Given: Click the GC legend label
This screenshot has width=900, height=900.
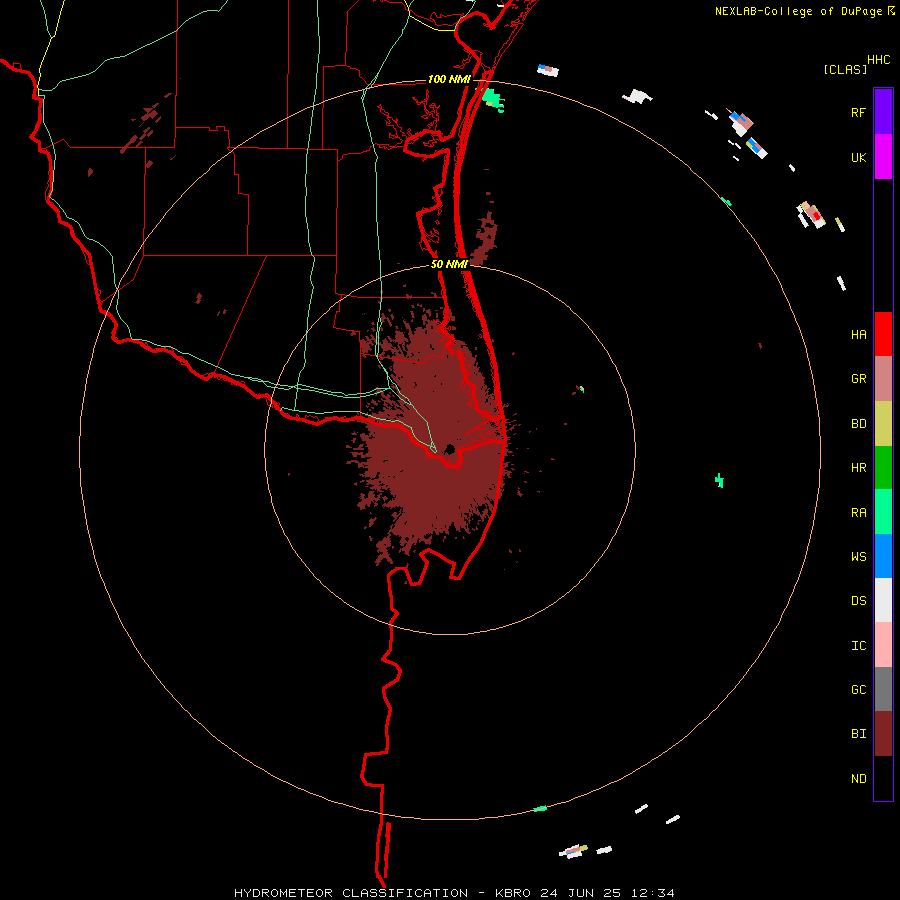Looking at the screenshot, I should [858, 689].
